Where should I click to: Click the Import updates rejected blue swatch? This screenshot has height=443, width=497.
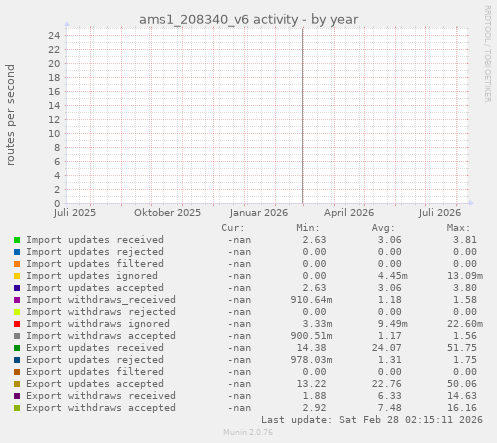17,252
